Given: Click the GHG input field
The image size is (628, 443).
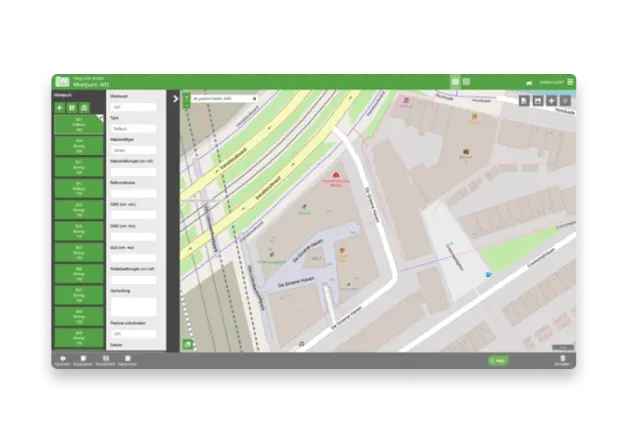Looking at the screenshot, I should pyautogui.click(x=133, y=237).
